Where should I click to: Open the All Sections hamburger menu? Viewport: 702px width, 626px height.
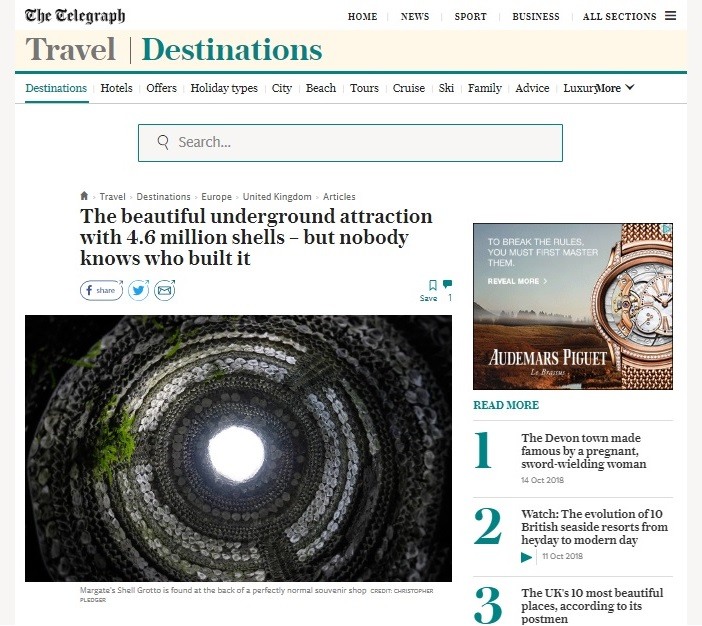(x=670, y=16)
